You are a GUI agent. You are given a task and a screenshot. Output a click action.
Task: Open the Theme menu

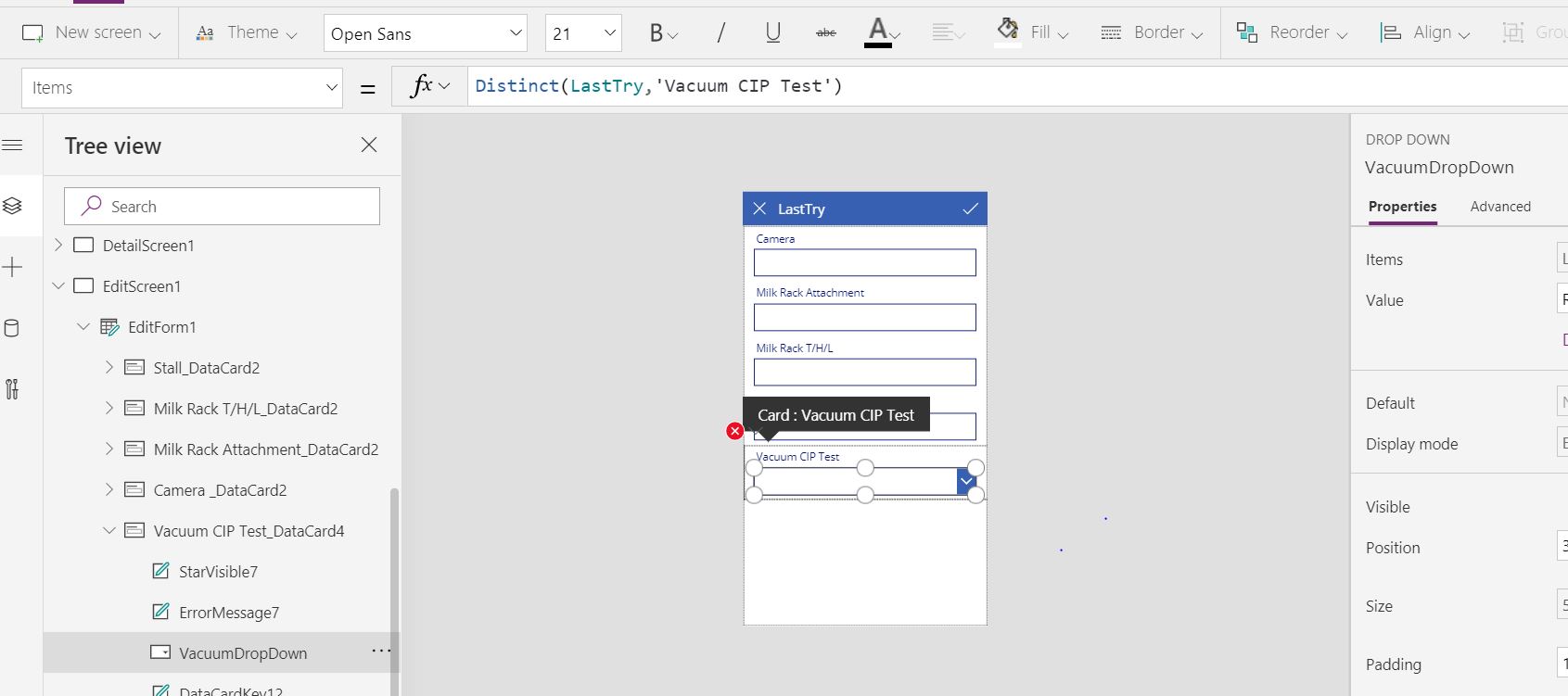click(247, 33)
